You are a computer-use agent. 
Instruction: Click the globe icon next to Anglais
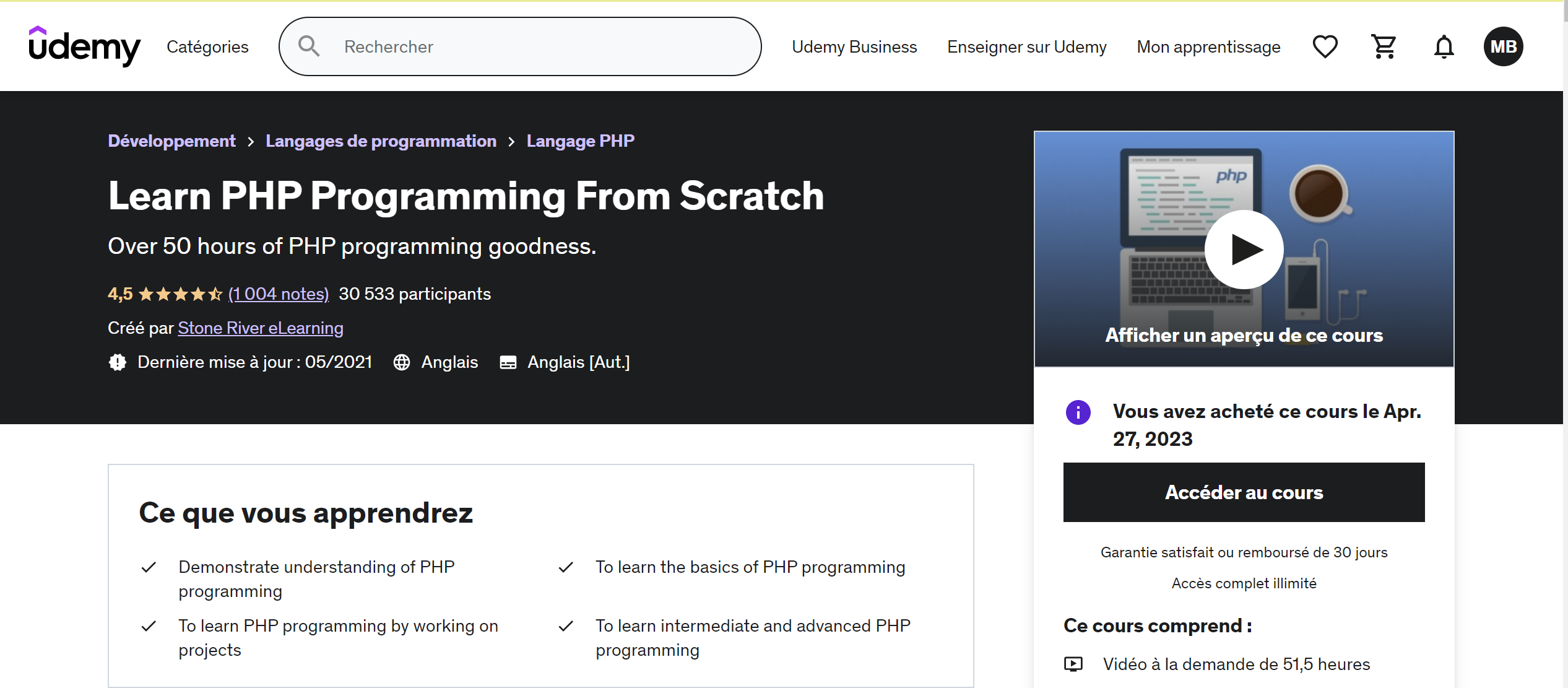[402, 362]
